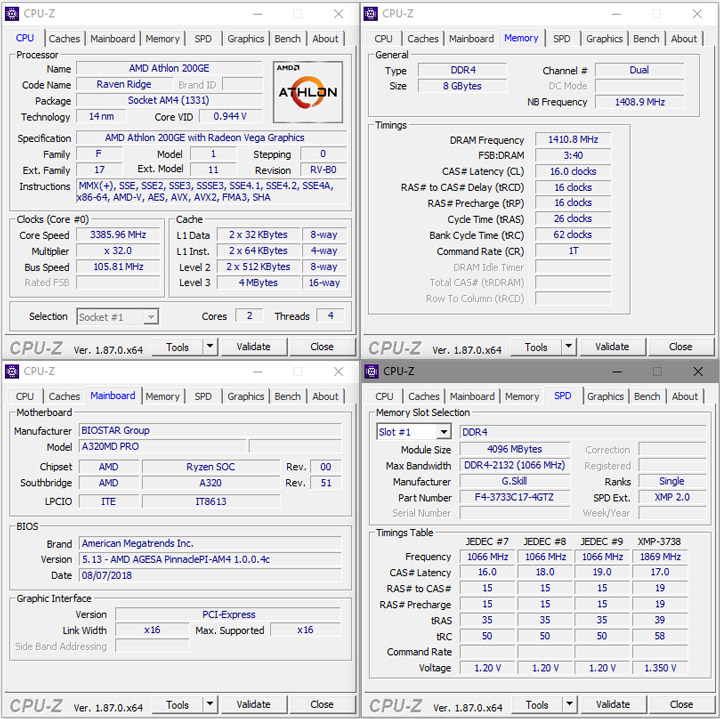Minimize the SPD CPU-Z window
The image size is (720, 719).
tap(617, 371)
